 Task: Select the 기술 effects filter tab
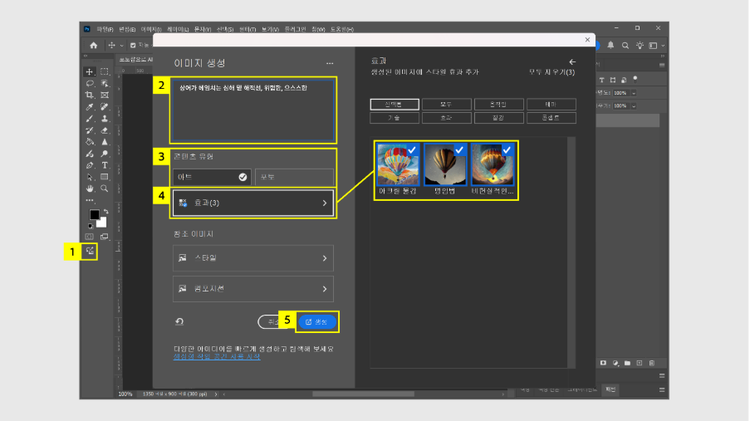[394, 118]
